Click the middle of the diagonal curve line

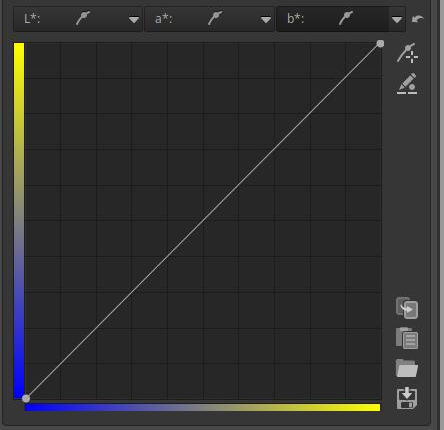click(x=203, y=221)
